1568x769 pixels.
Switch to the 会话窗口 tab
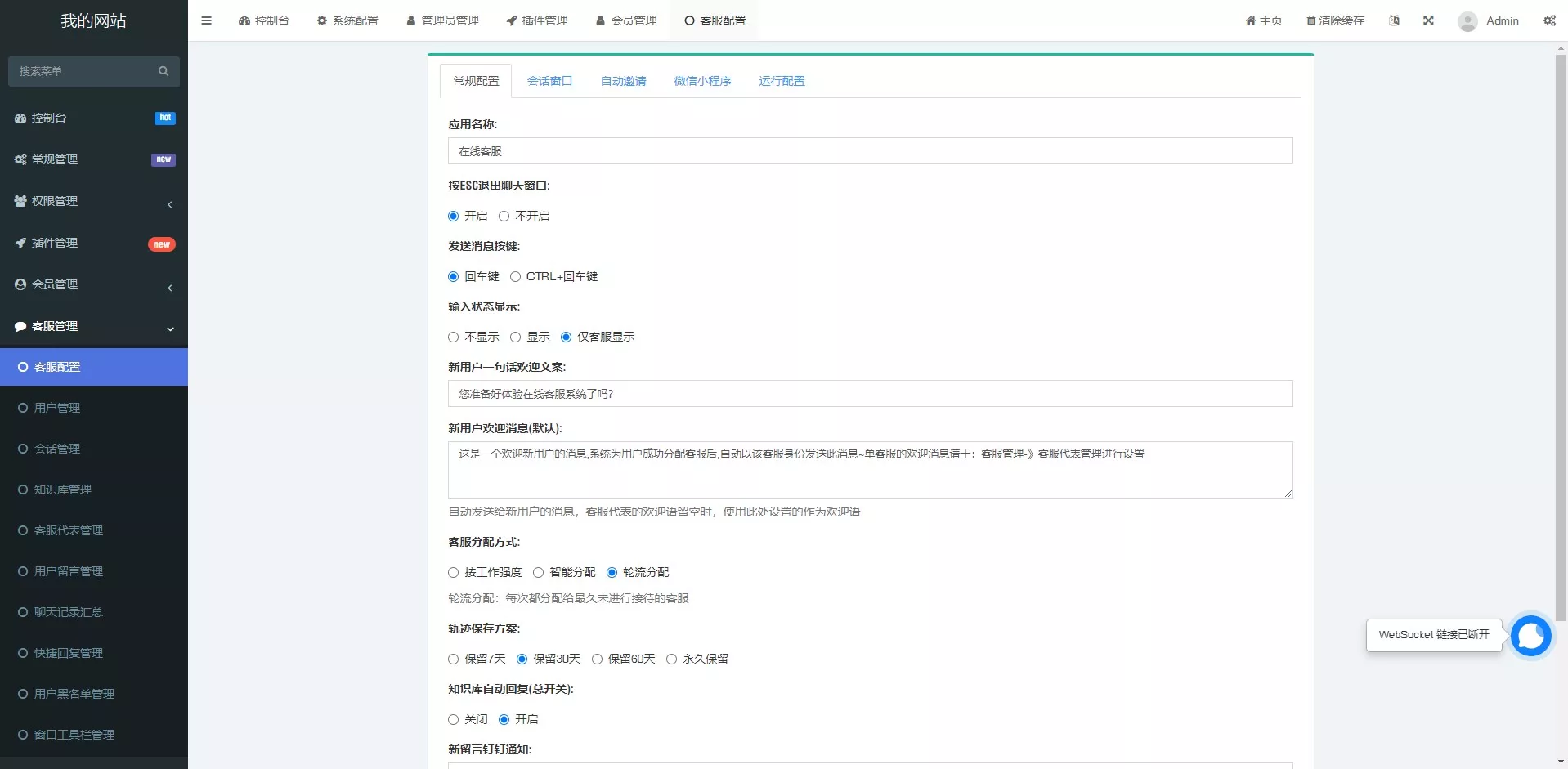pyautogui.click(x=549, y=81)
